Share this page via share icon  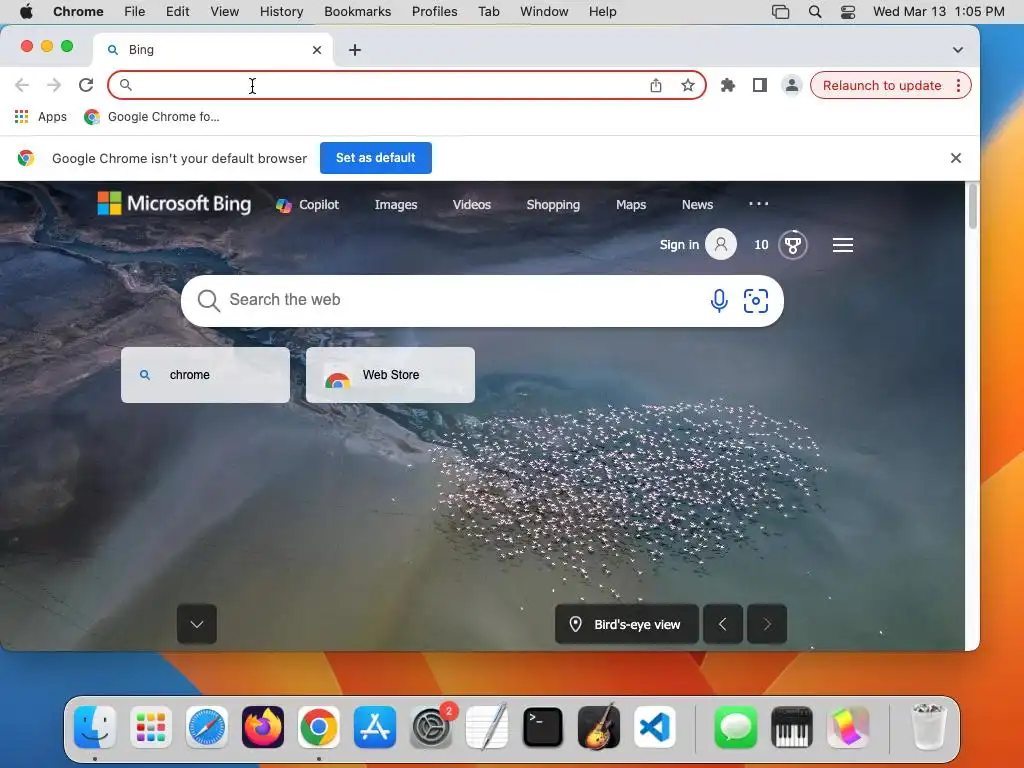tap(656, 85)
